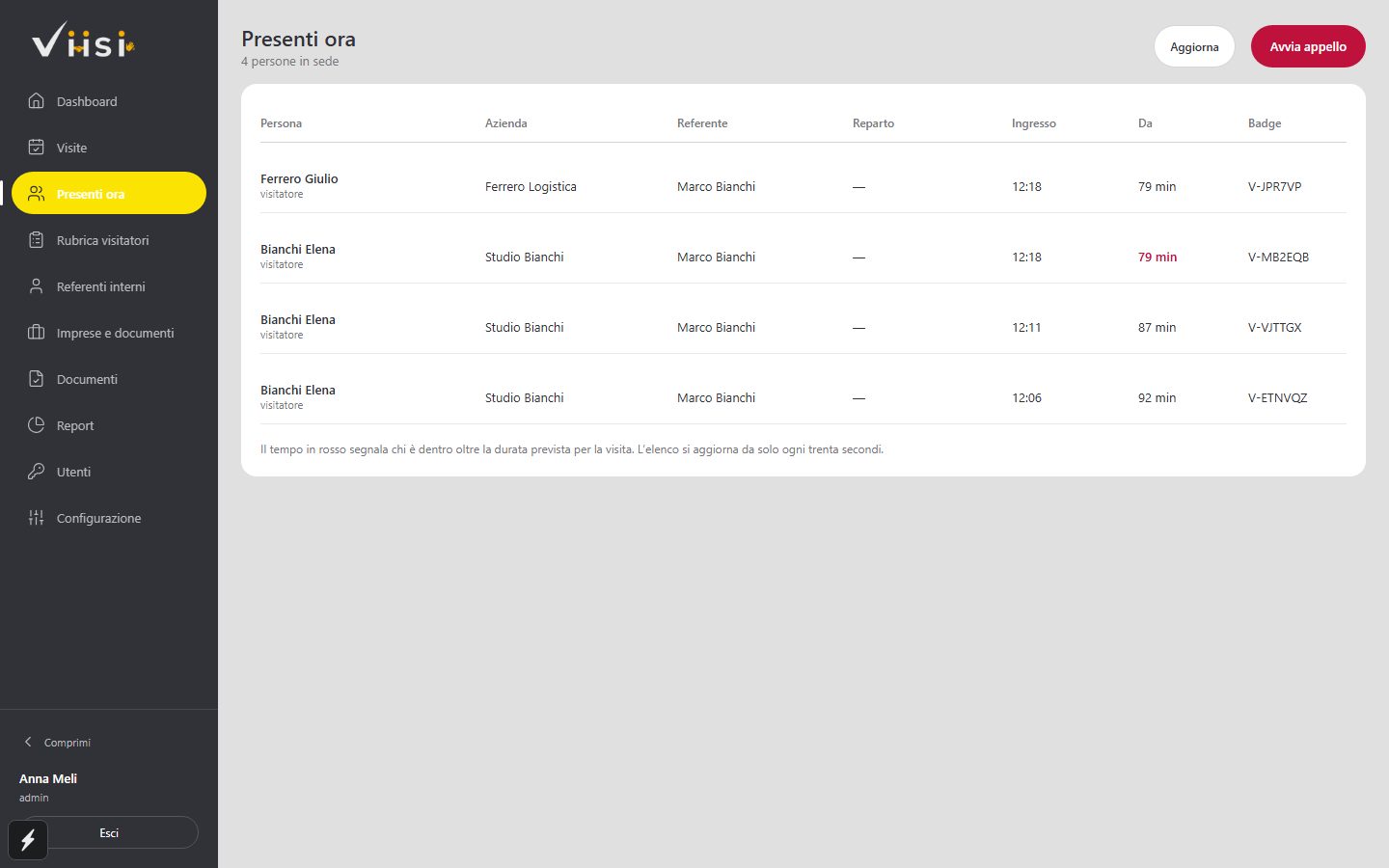Viewport: 1389px width, 868px height.
Task: Click badge code V-VJTTGX
Action: click(1274, 327)
